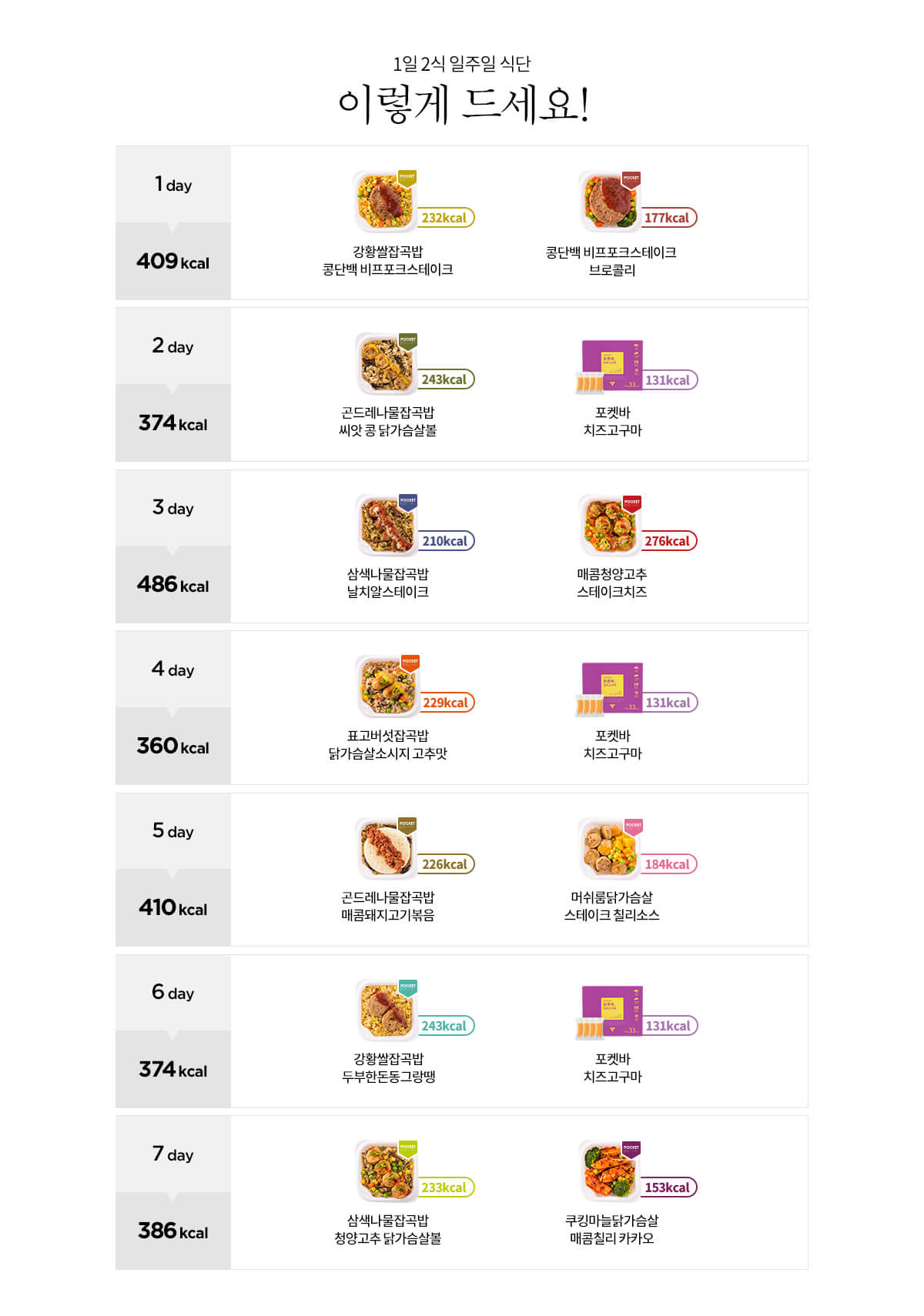Select the 7 day label cell
The width and height of the screenshot is (924, 1316).
click(x=173, y=1154)
